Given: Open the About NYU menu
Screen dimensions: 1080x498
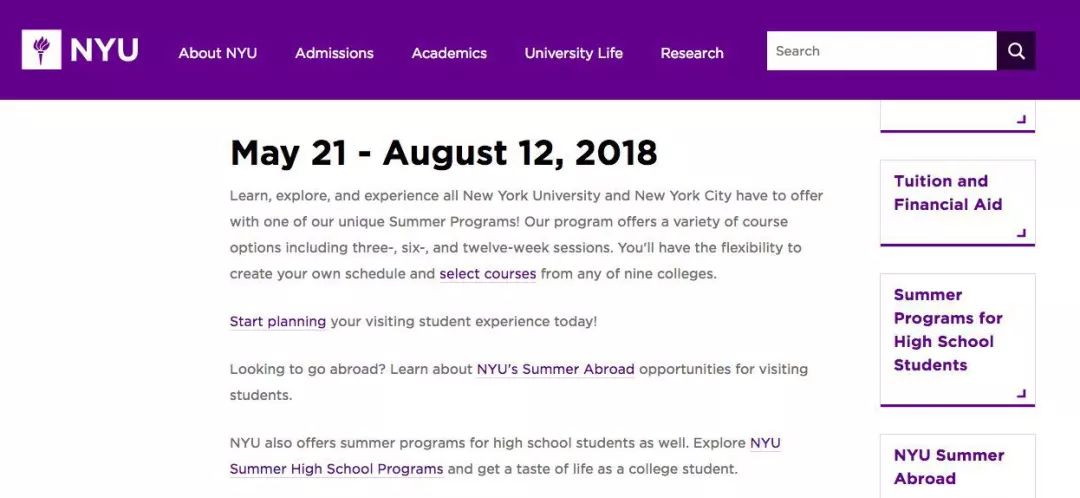Looking at the screenshot, I should point(217,53).
